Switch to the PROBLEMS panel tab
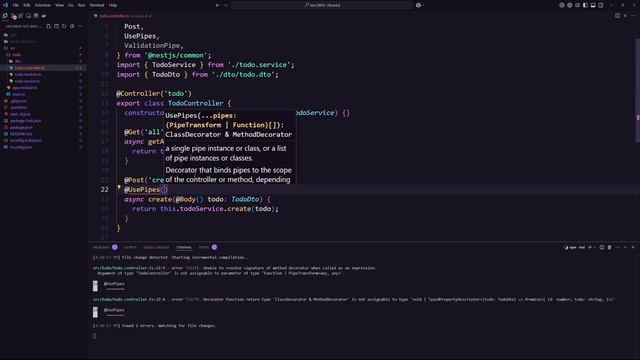Viewport: 640px width, 360px height. [x=101, y=247]
